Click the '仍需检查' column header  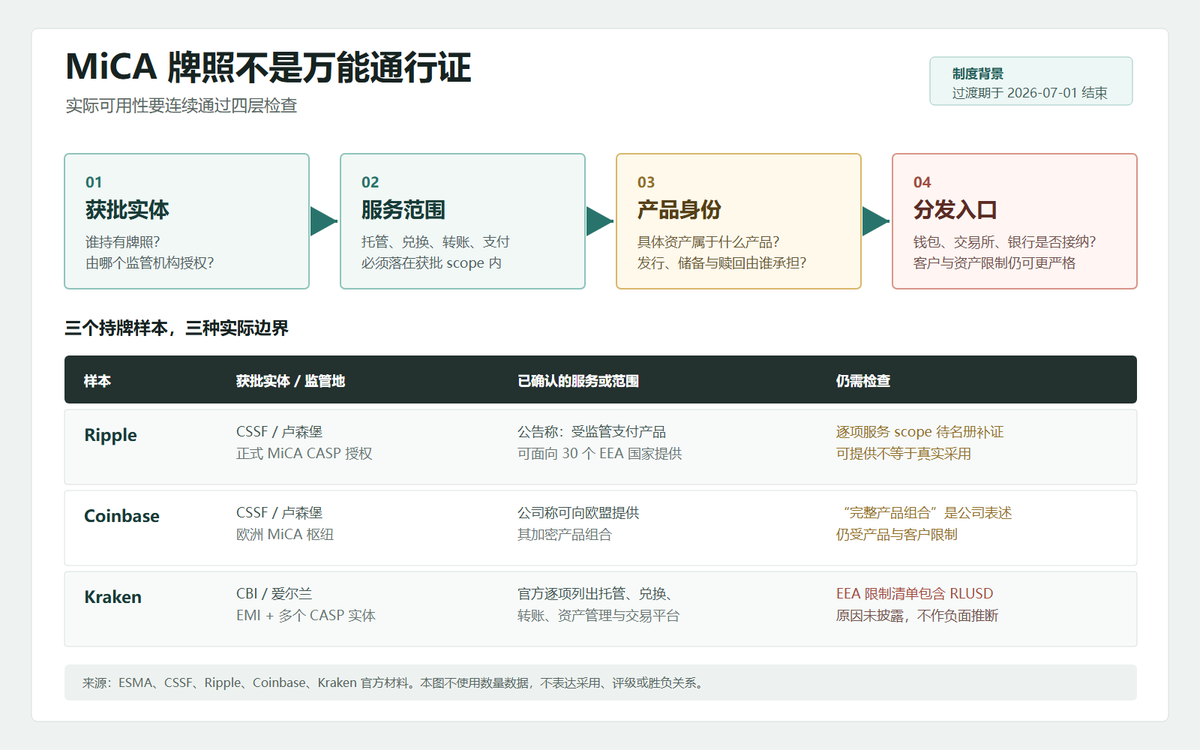(863, 381)
